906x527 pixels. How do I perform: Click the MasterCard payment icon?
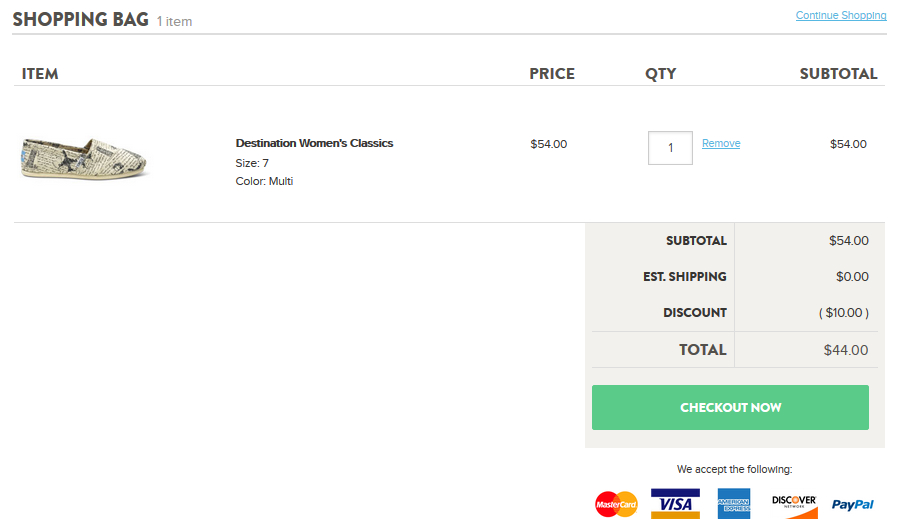tap(616, 504)
